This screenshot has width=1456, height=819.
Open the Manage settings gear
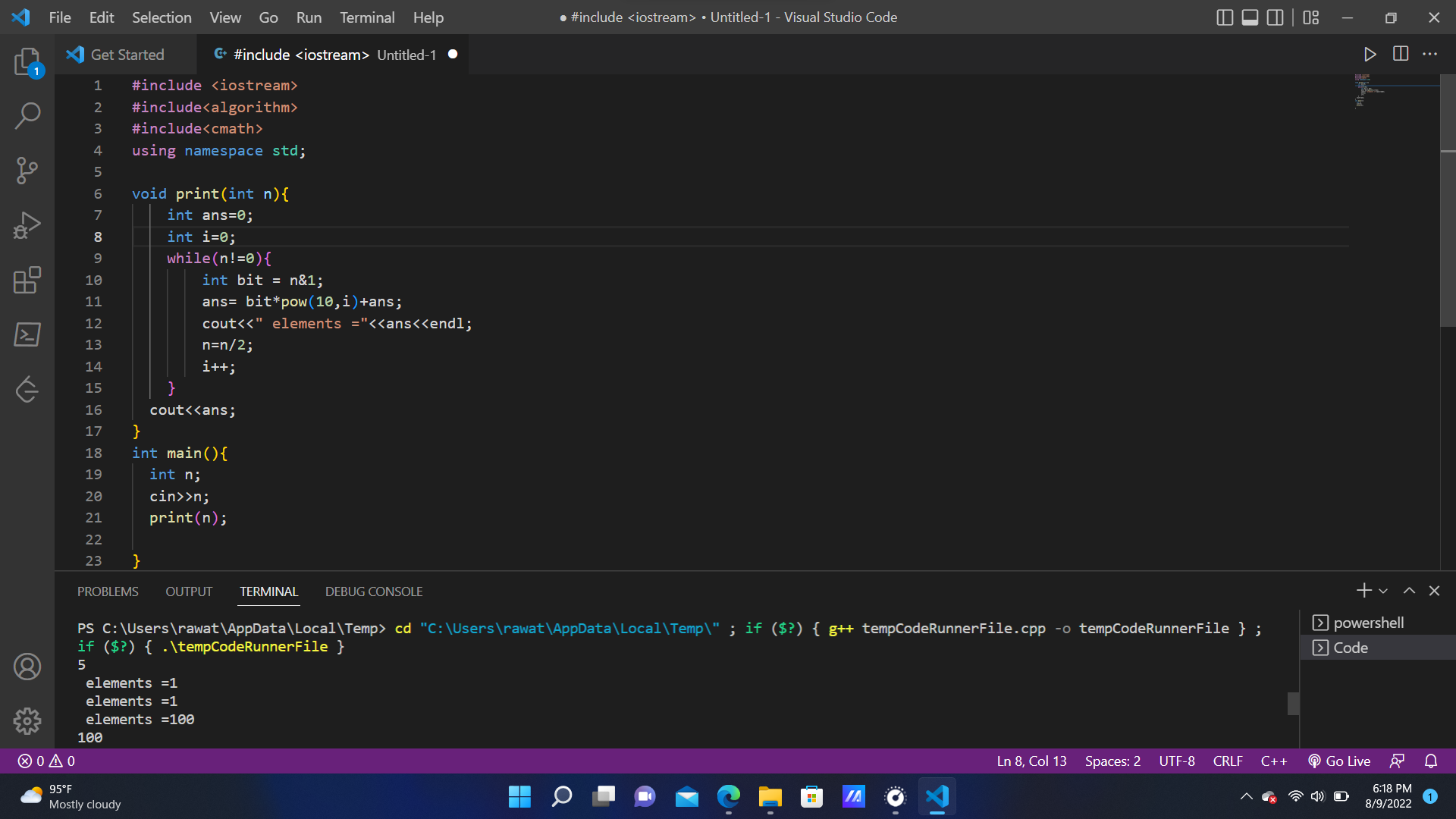27,721
